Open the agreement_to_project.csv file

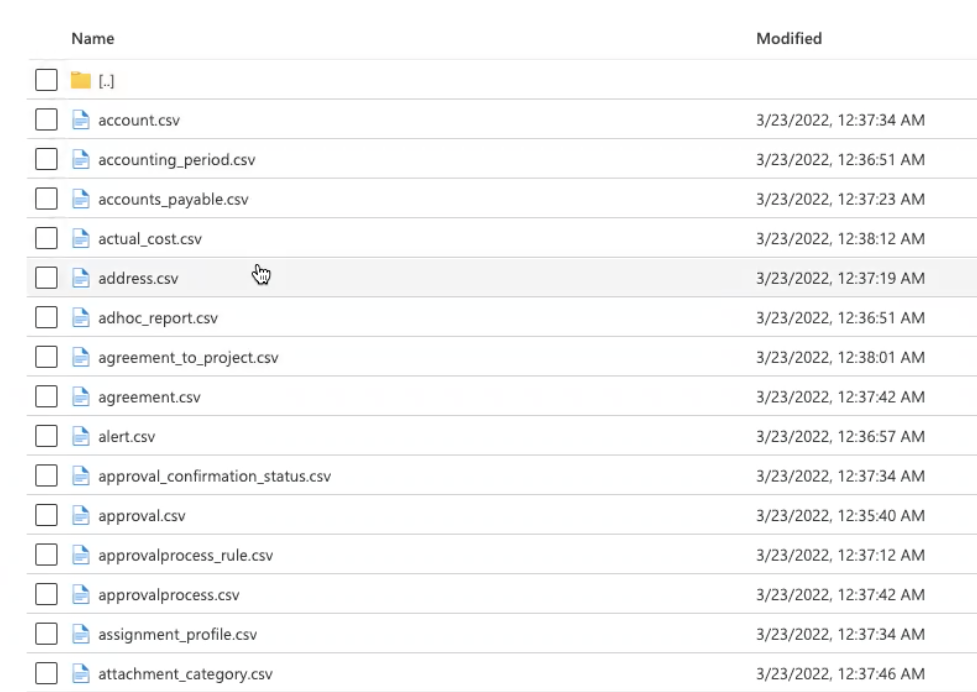coord(188,358)
